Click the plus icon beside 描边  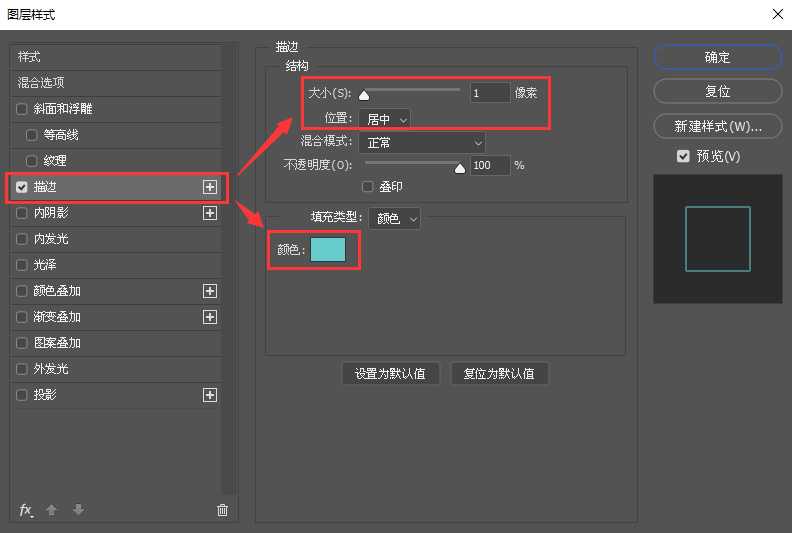210,187
